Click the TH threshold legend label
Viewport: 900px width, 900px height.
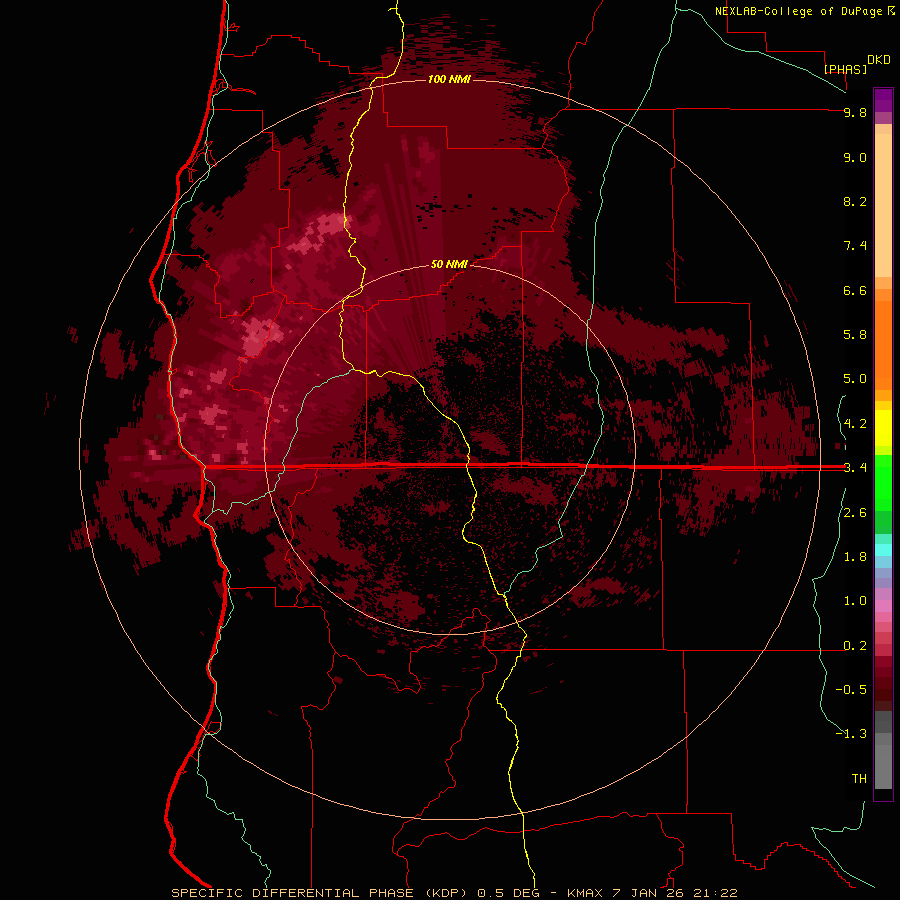859,779
